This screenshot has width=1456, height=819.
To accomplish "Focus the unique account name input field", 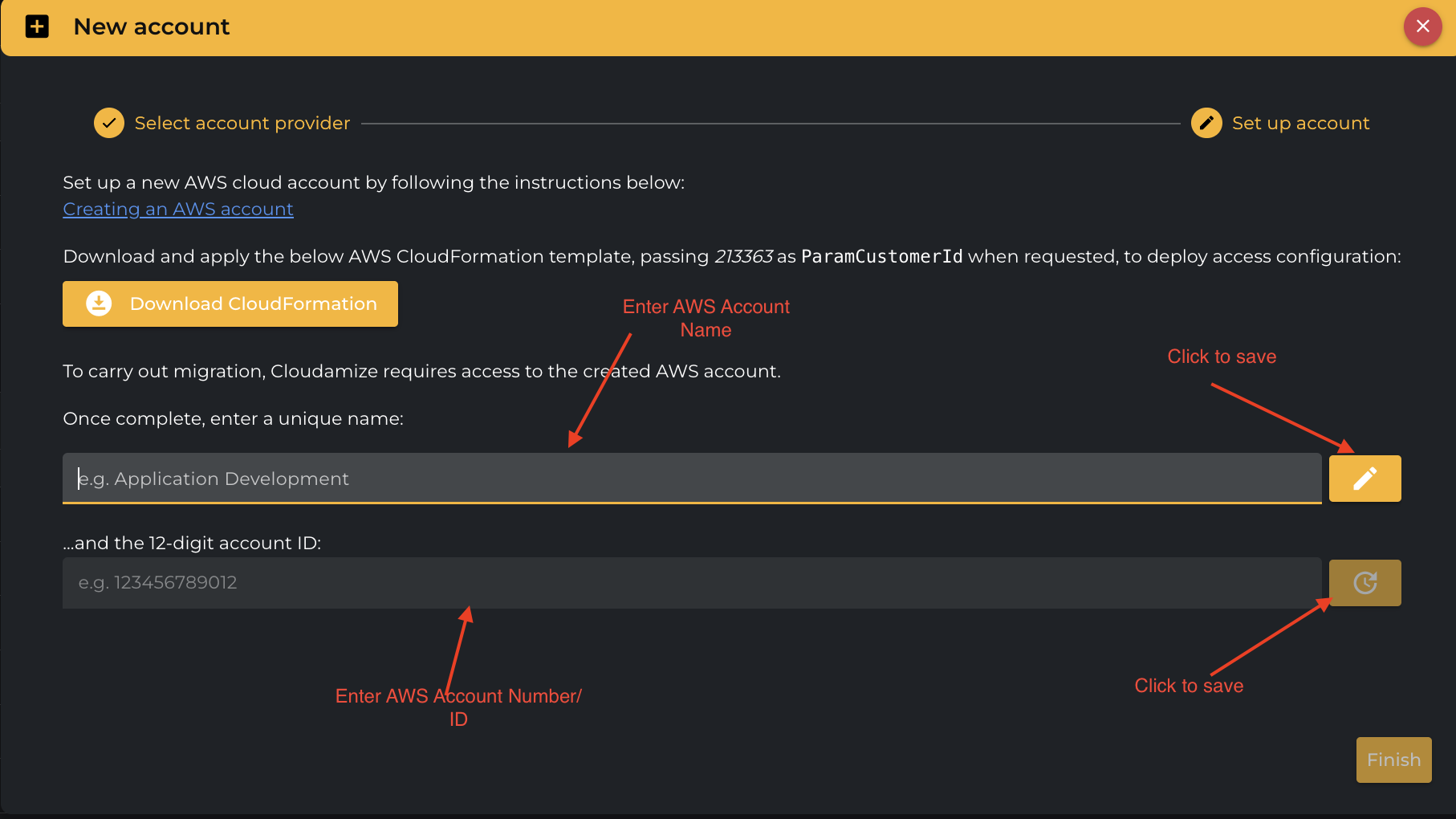I will point(690,479).
